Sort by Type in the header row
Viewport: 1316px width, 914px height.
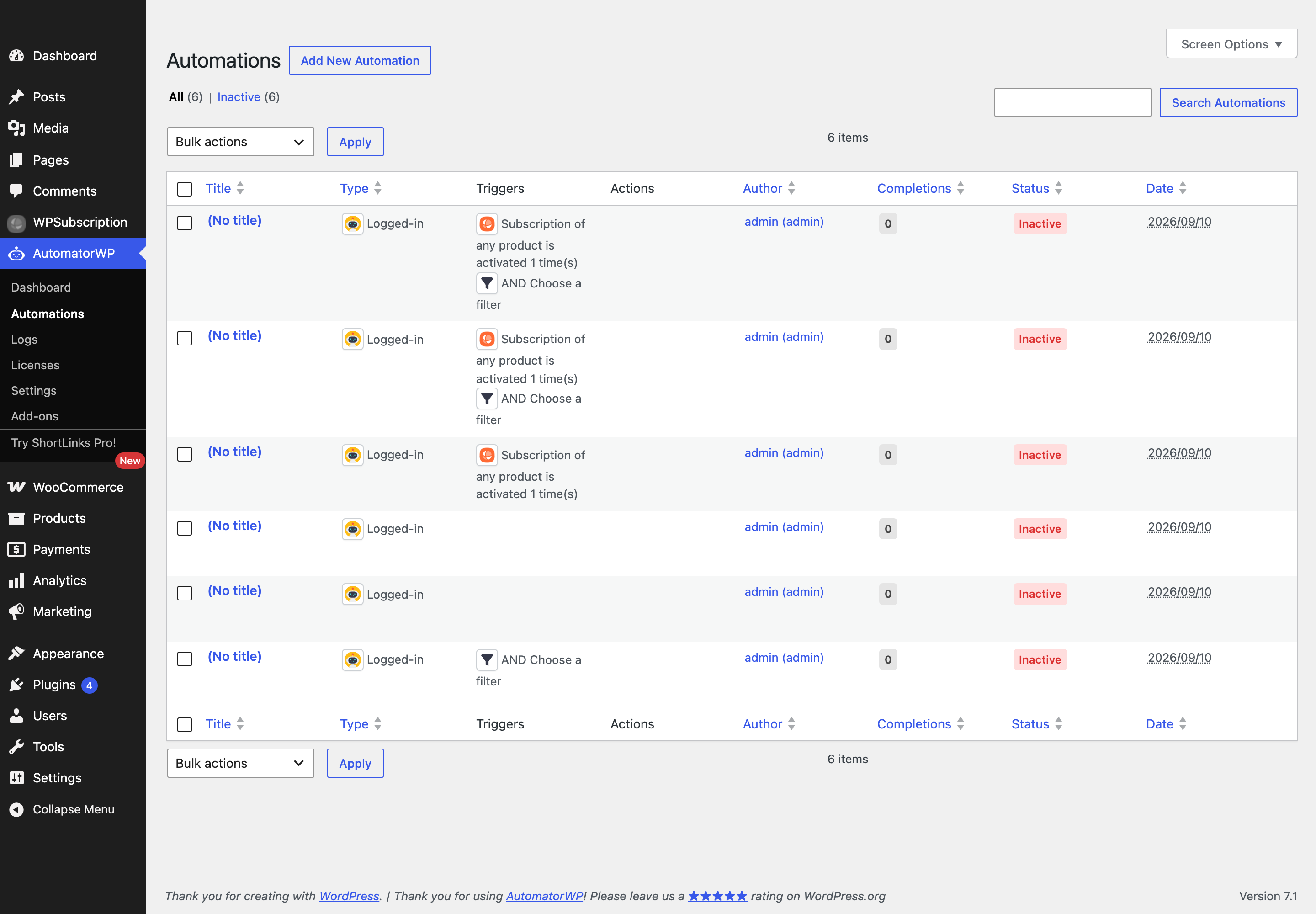(360, 188)
